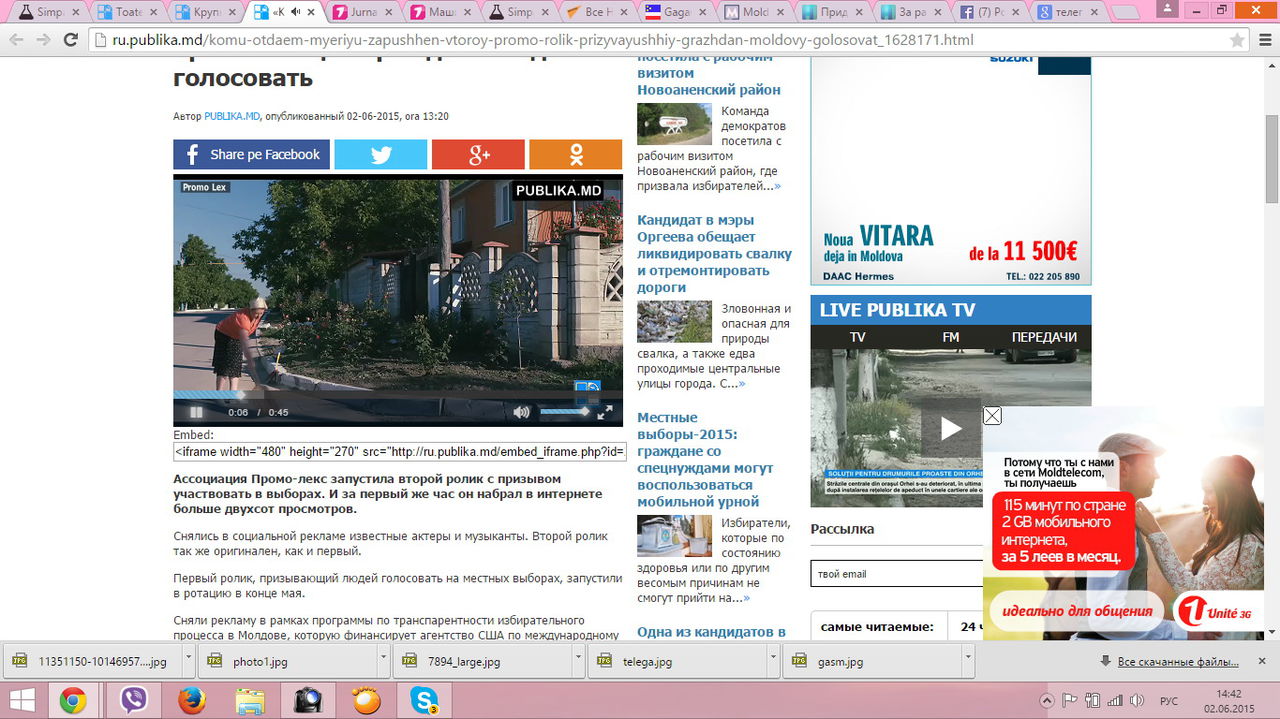1280x719 pixels.
Task: Open Viber from the taskbar
Action: click(x=133, y=701)
